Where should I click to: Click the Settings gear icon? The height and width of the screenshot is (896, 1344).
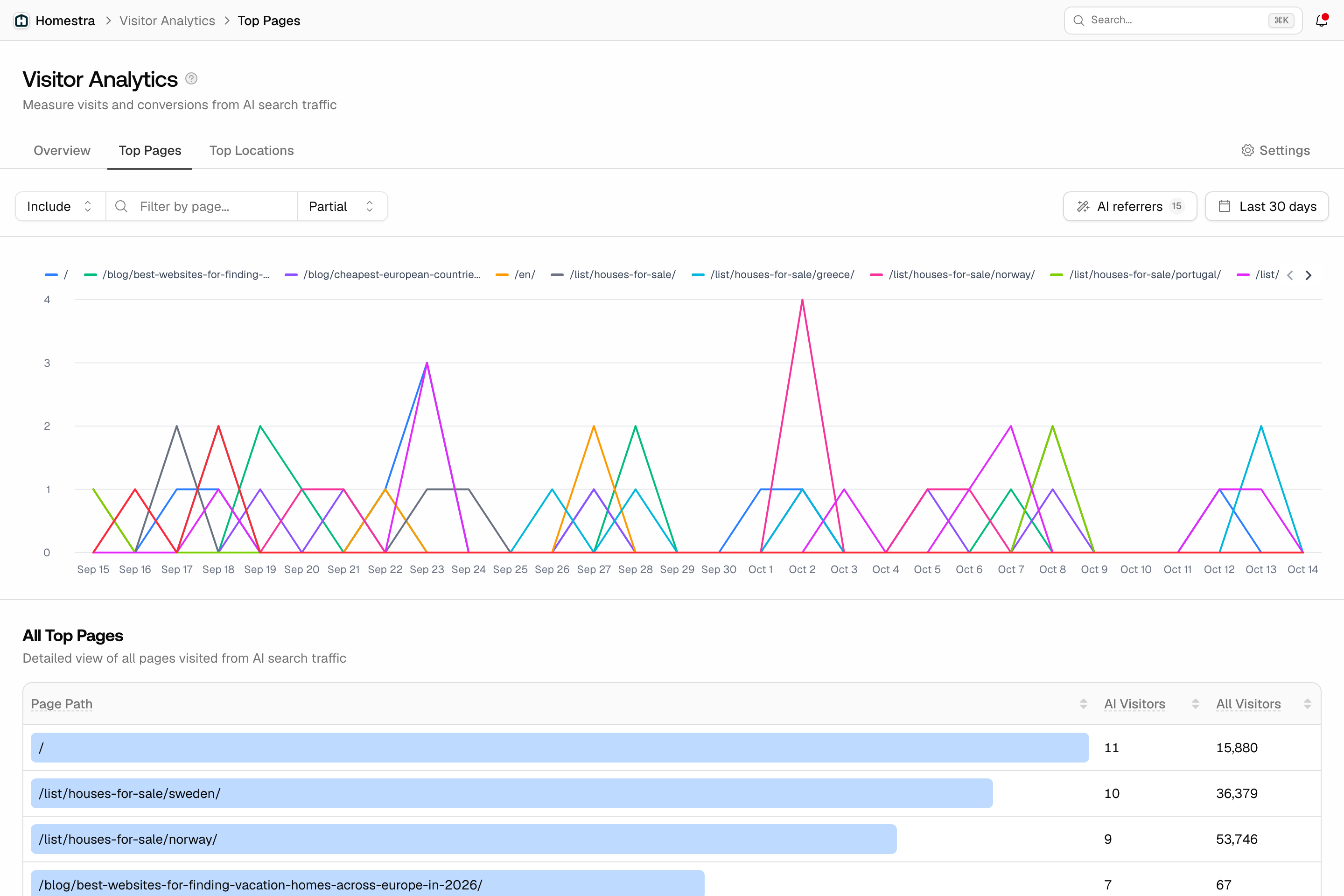pyautogui.click(x=1247, y=150)
